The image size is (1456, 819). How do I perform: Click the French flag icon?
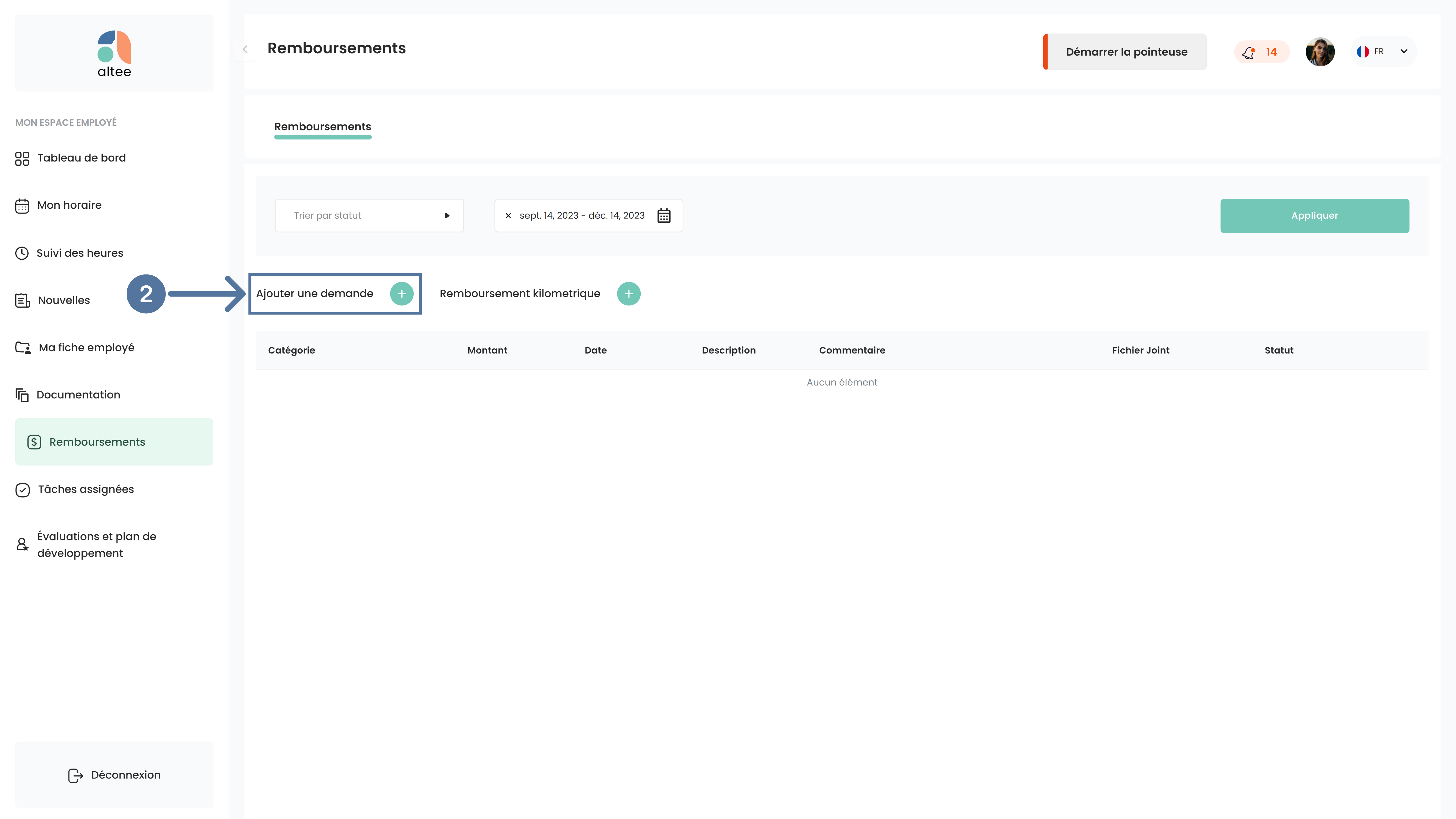(1363, 51)
